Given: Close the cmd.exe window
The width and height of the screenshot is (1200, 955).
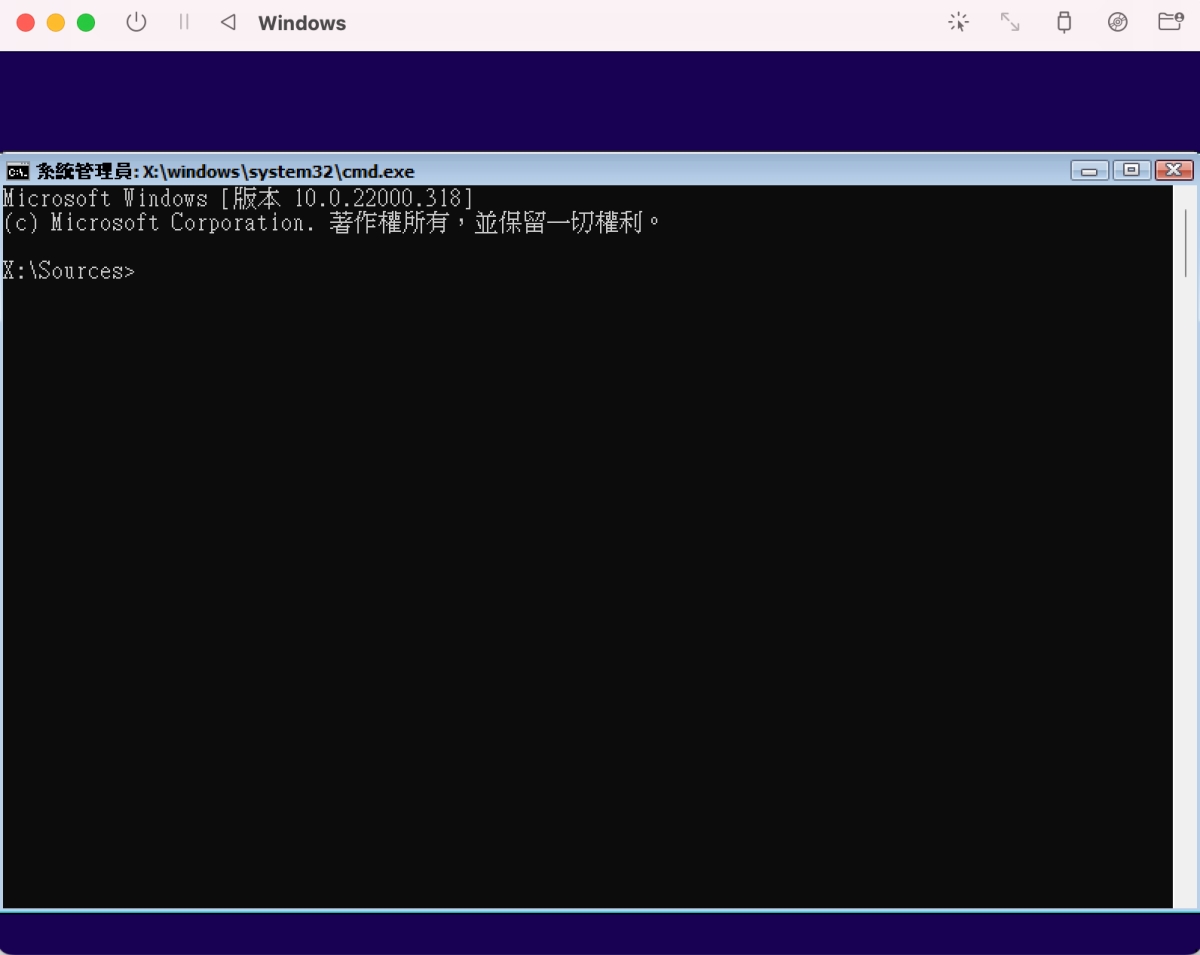Looking at the screenshot, I should point(1174,171).
